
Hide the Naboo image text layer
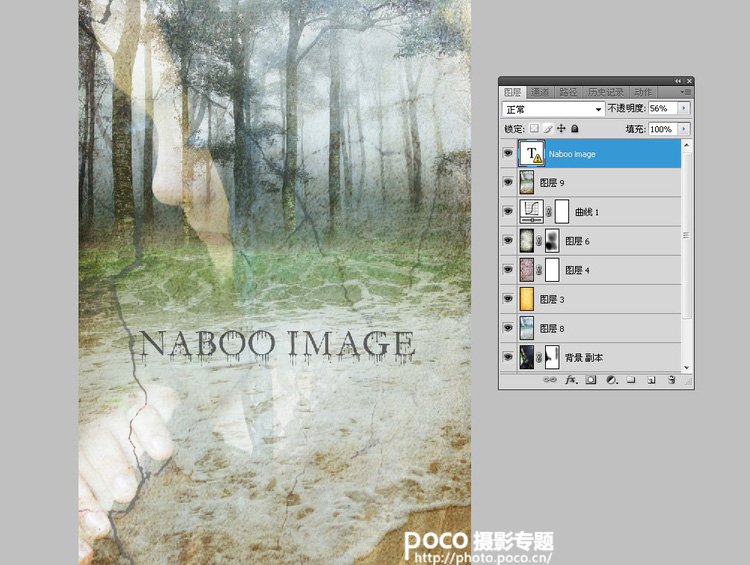(508, 154)
